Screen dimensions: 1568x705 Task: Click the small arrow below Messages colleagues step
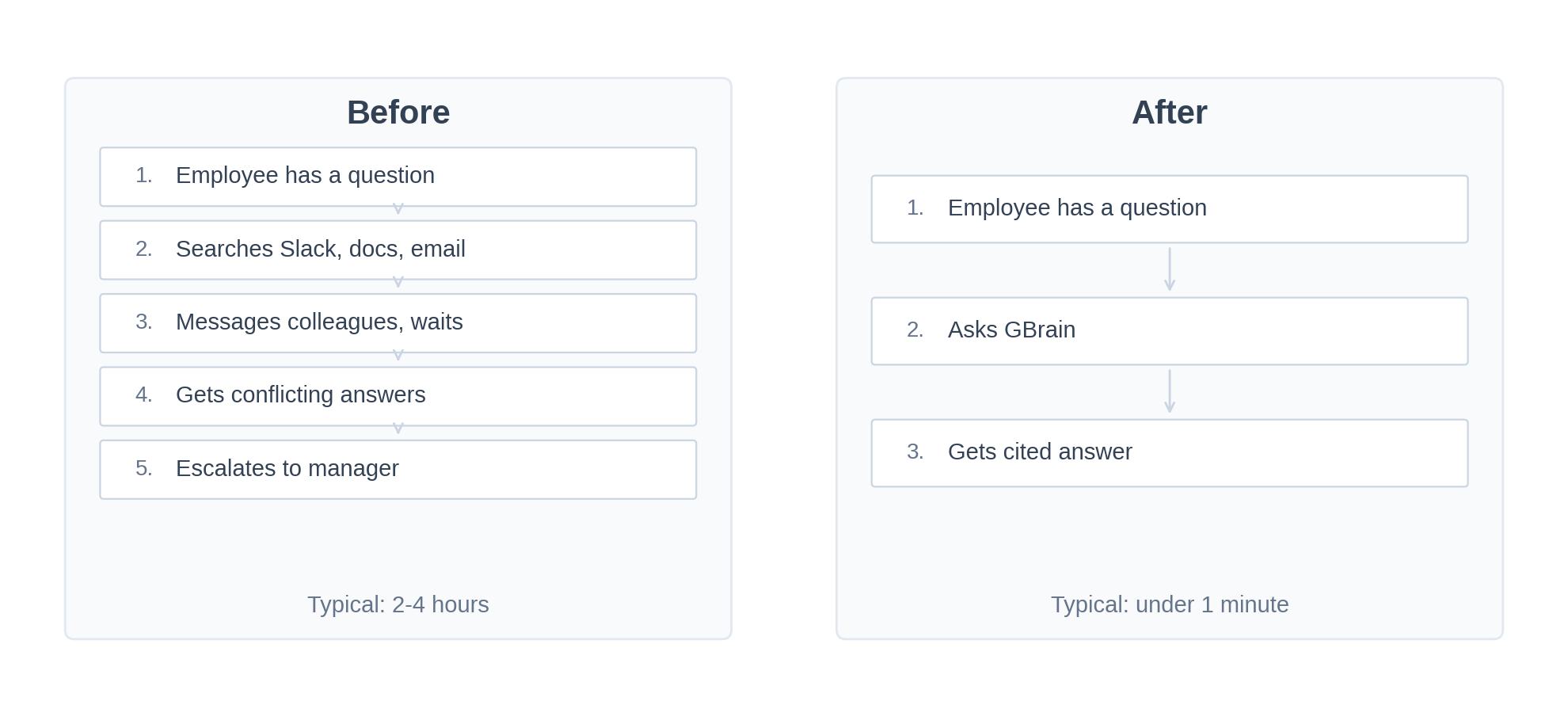[x=398, y=355]
